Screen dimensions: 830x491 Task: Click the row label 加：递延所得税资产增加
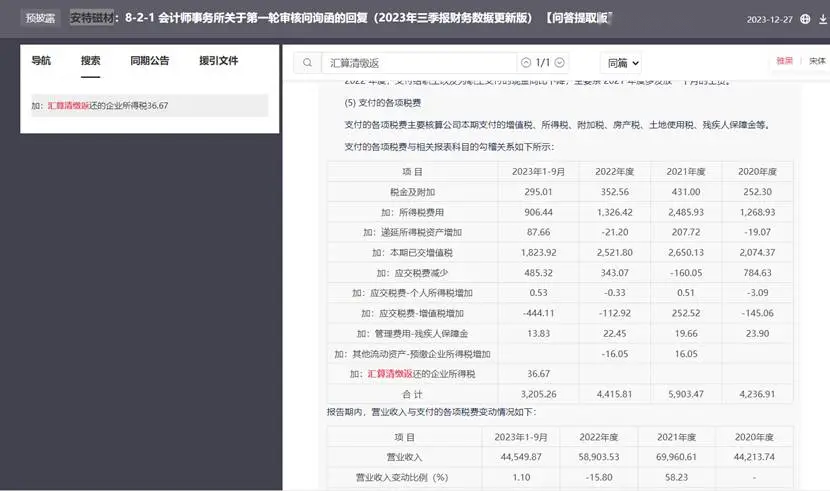412,232
